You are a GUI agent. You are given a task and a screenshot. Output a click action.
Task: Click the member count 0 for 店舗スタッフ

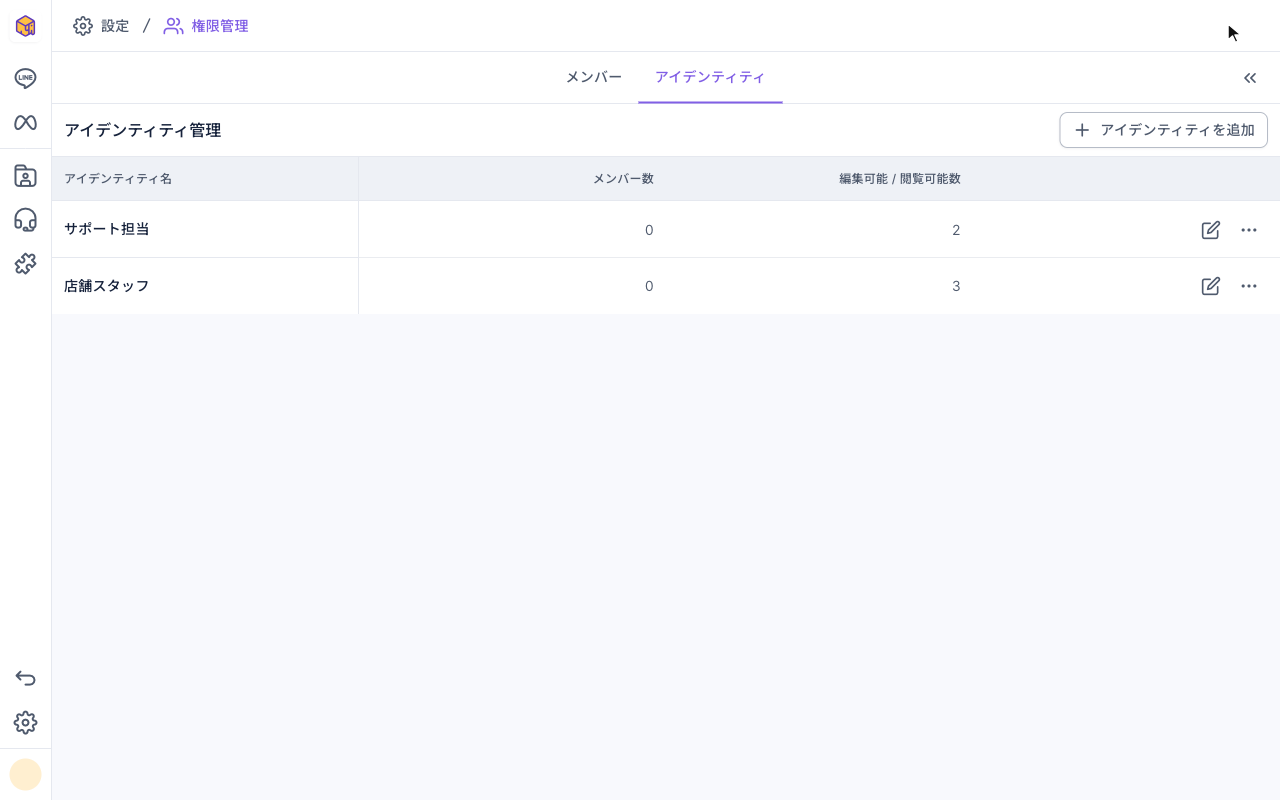coord(649,286)
